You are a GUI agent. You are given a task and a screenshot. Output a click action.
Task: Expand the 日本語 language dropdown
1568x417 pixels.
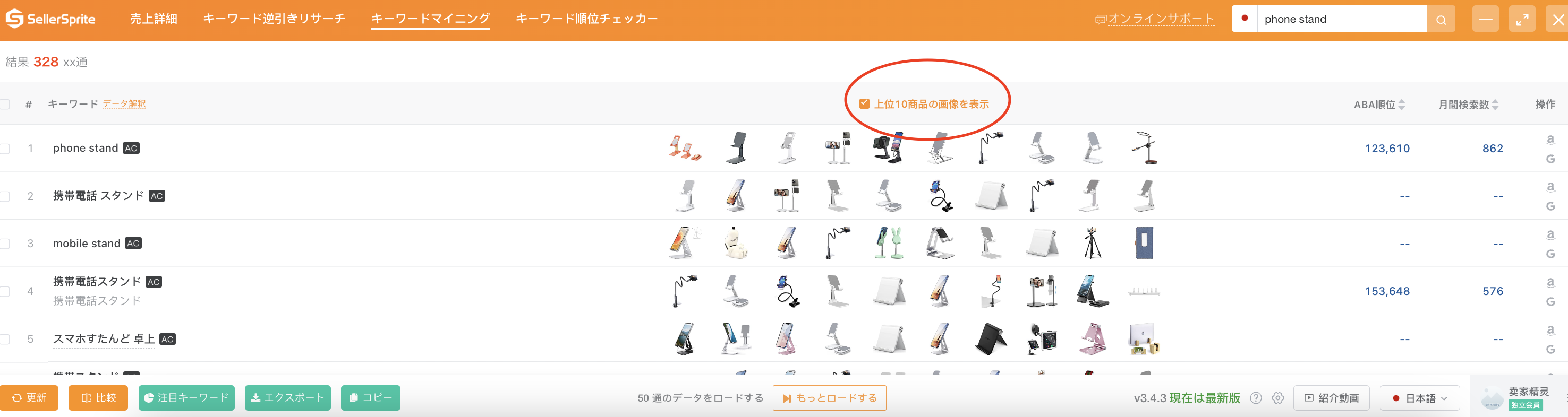pos(1419,398)
